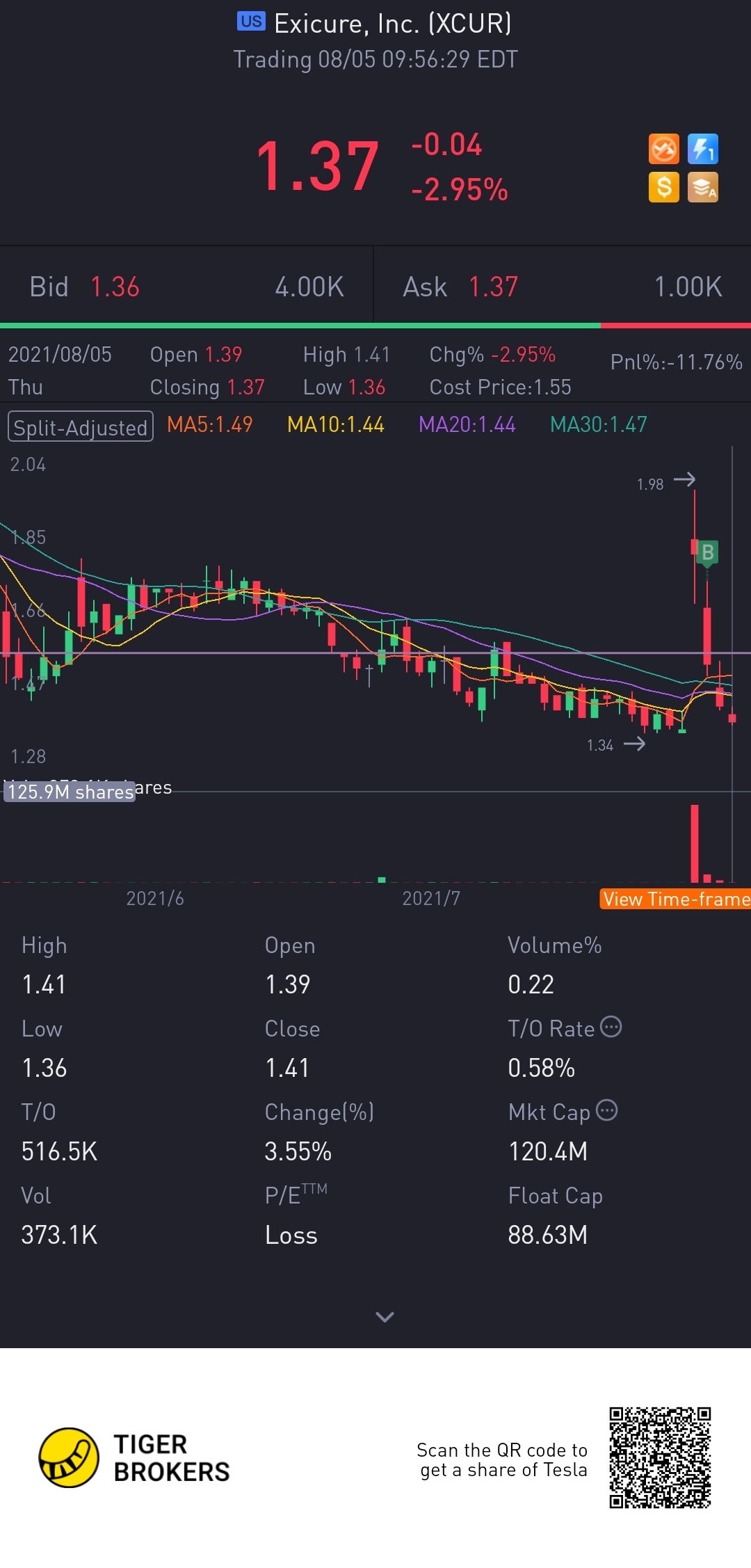Tap the Volume% value 0.22
Viewport: 751px width, 1568px height.
(x=531, y=984)
